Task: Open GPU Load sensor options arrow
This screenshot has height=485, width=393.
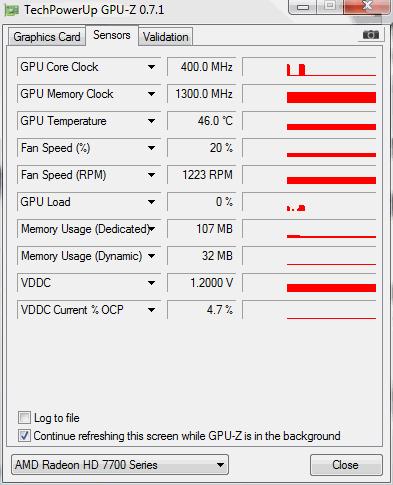Action: [151, 202]
